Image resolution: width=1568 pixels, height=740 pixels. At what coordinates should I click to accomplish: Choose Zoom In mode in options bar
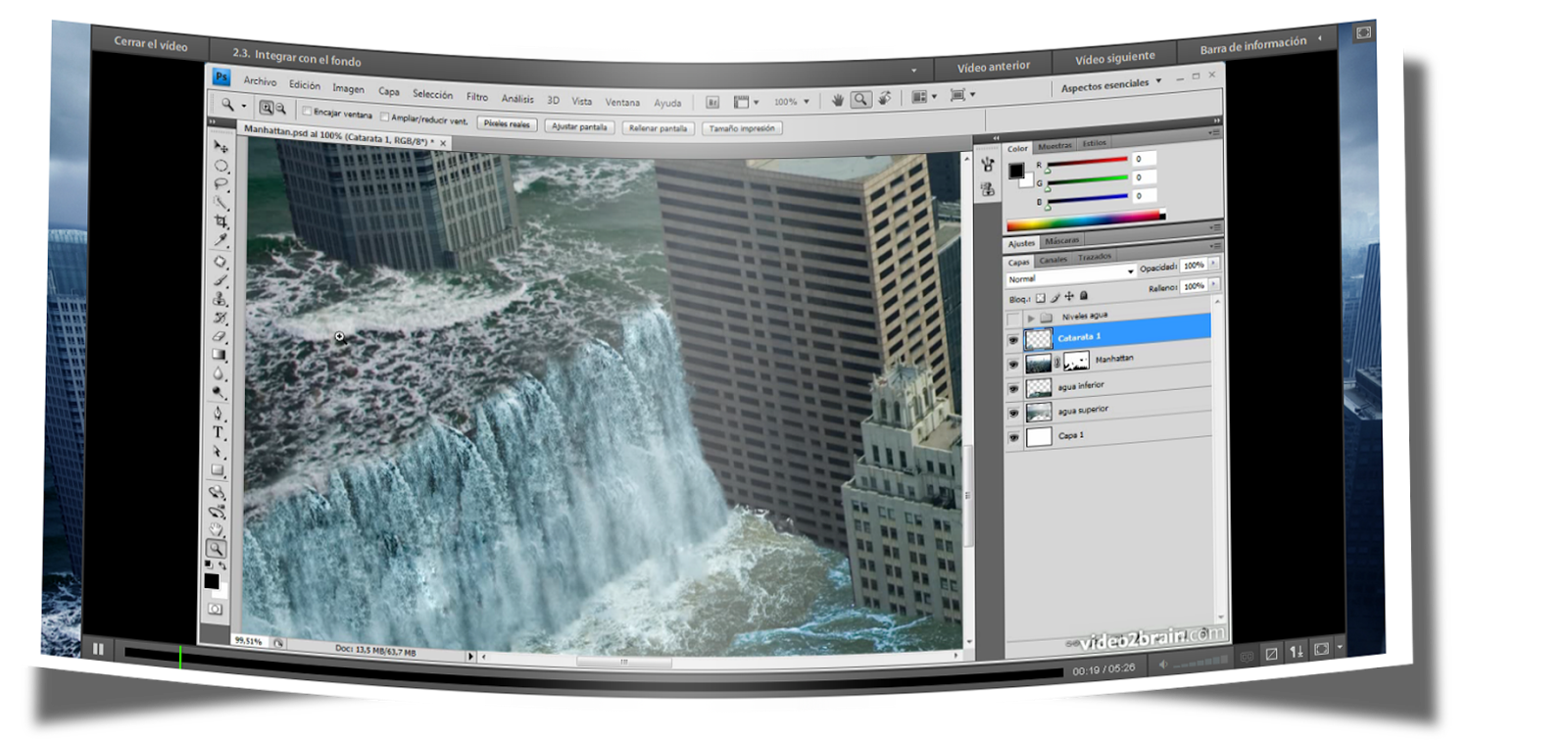tap(267, 108)
